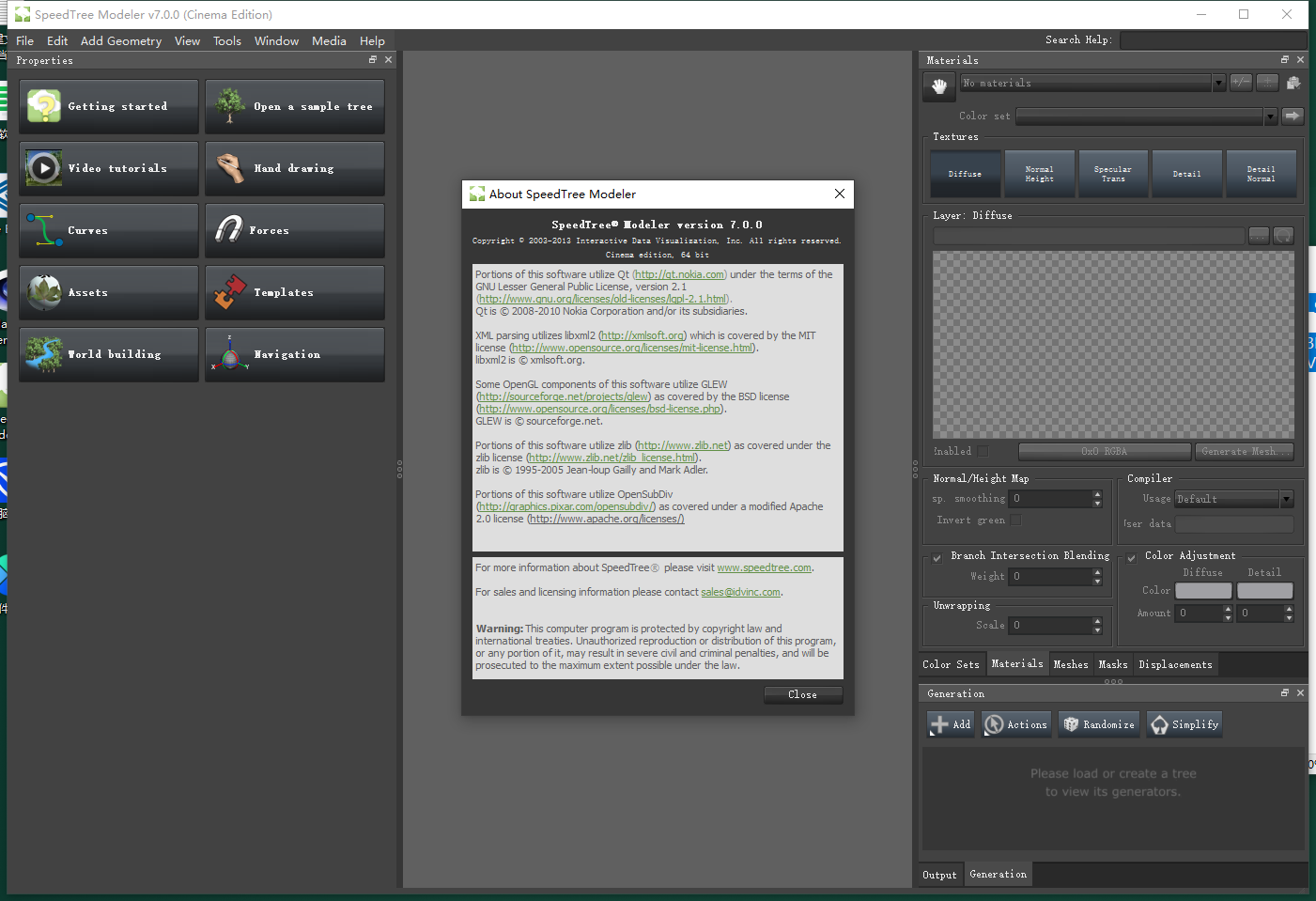Toggle the Color Adjustment checkbox

point(1132,557)
